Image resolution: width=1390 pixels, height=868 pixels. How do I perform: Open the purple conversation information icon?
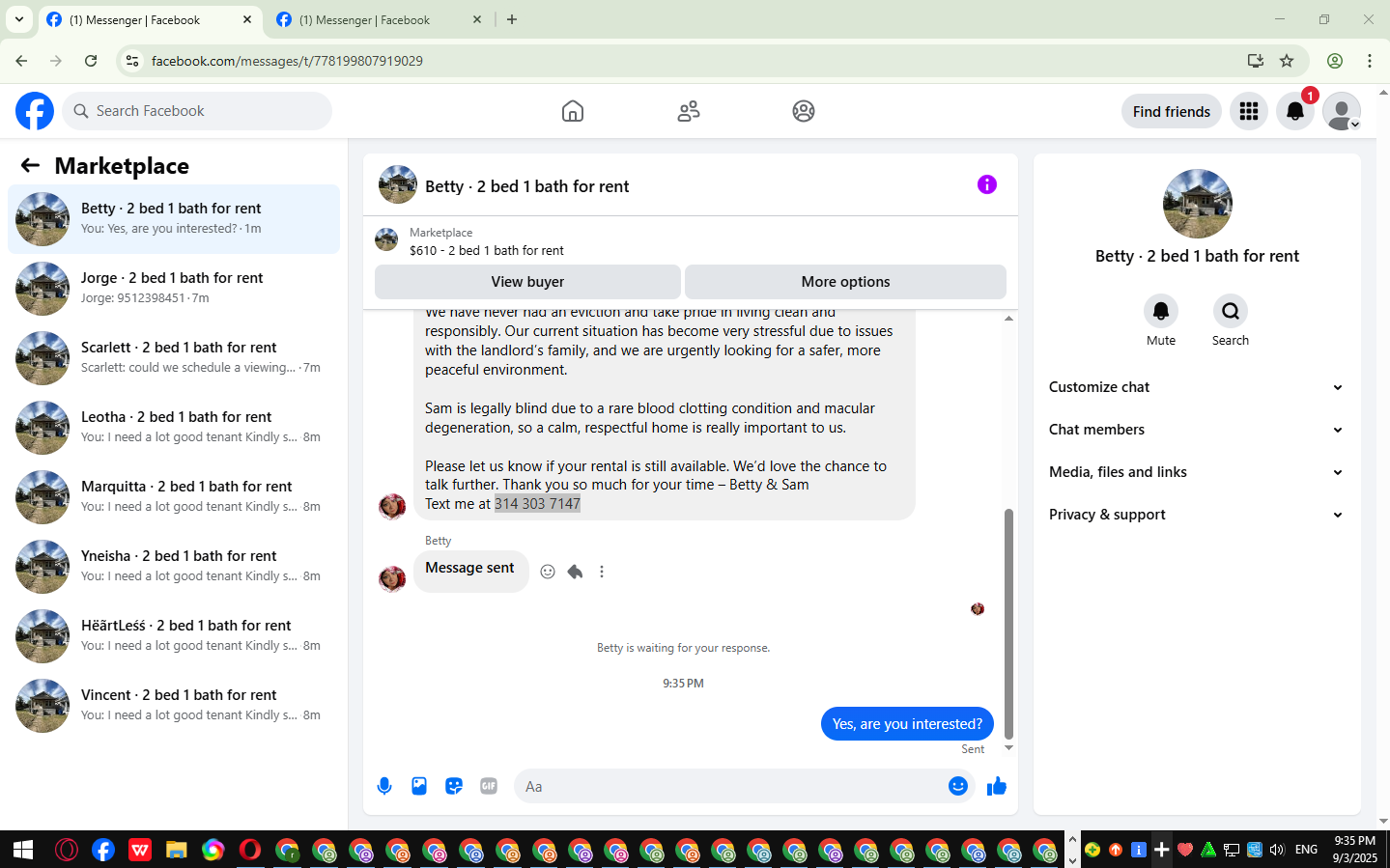point(986,184)
